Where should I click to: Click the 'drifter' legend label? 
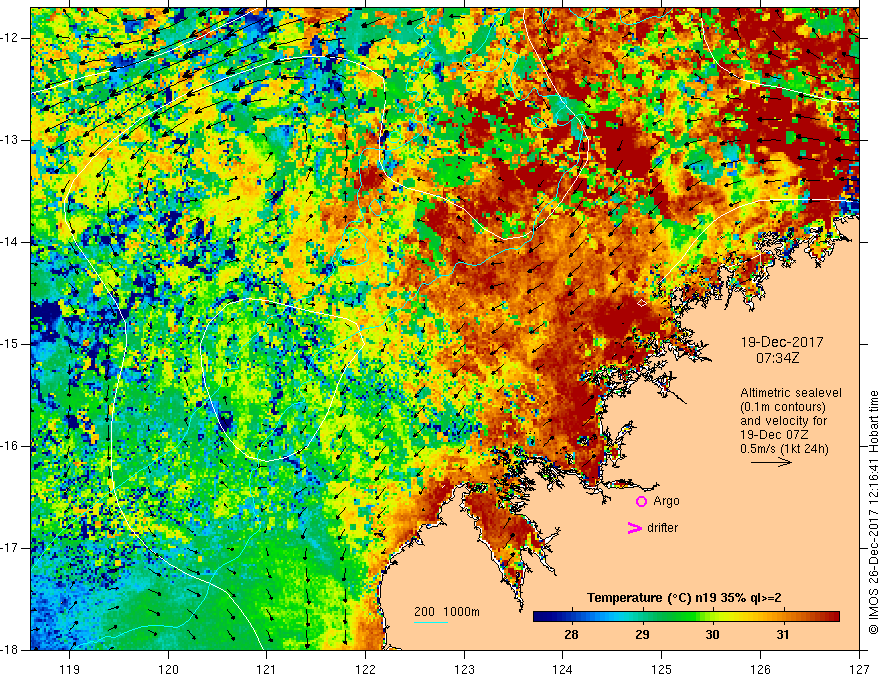coord(662,528)
